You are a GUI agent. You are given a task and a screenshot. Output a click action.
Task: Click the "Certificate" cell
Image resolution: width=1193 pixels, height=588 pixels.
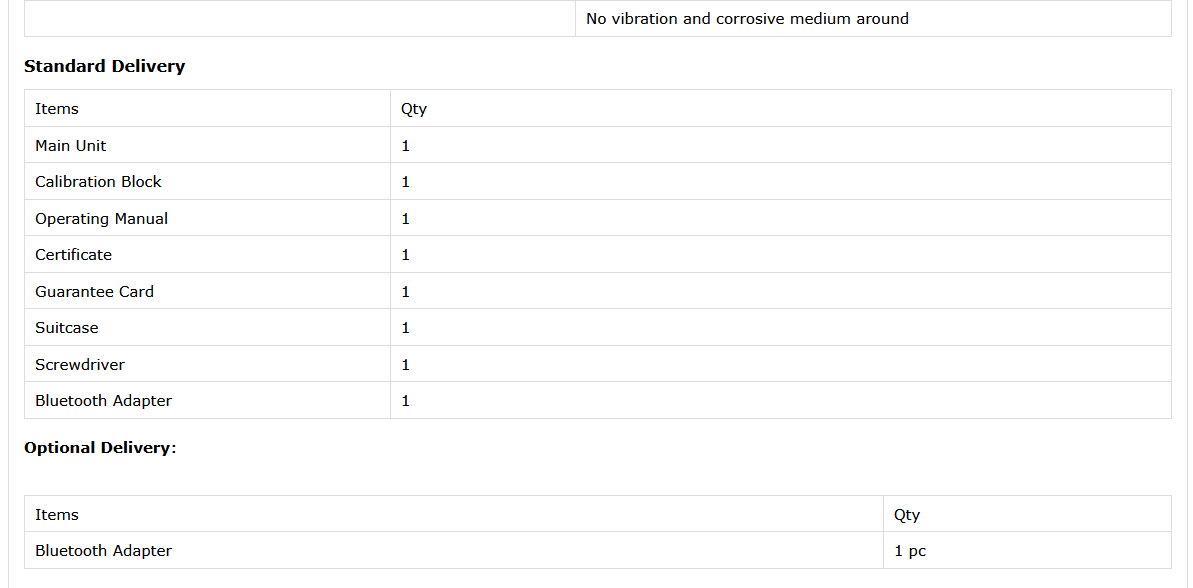[73, 255]
